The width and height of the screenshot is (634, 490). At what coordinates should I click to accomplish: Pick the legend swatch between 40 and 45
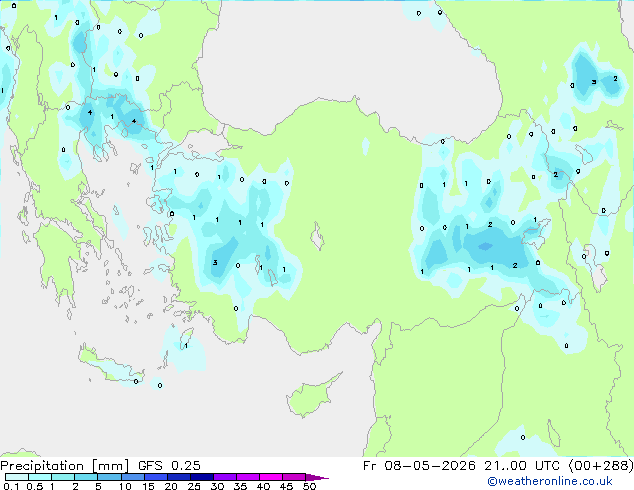tap(271, 477)
